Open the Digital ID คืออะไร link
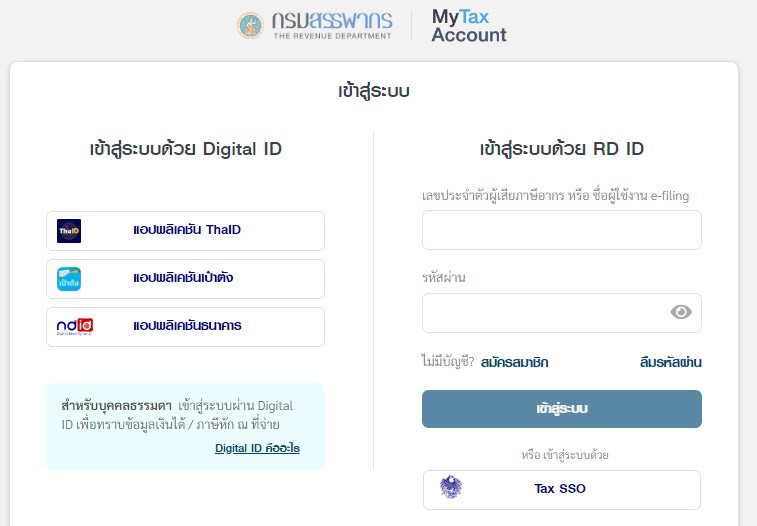This screenshot has height=526, width=757. point(257,448)
